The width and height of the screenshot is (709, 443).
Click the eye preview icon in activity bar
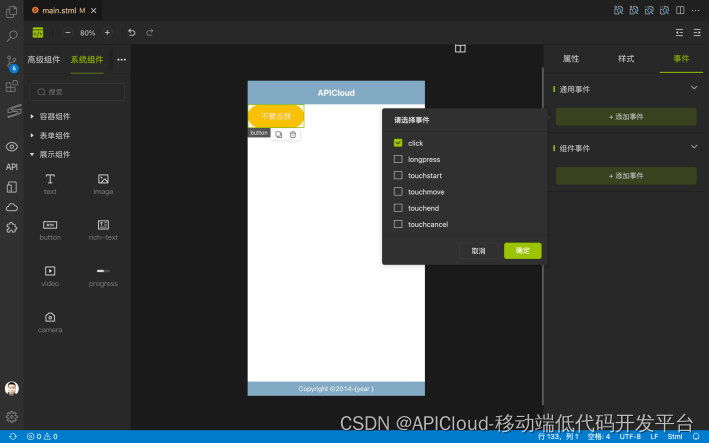[x=12, y=146]
